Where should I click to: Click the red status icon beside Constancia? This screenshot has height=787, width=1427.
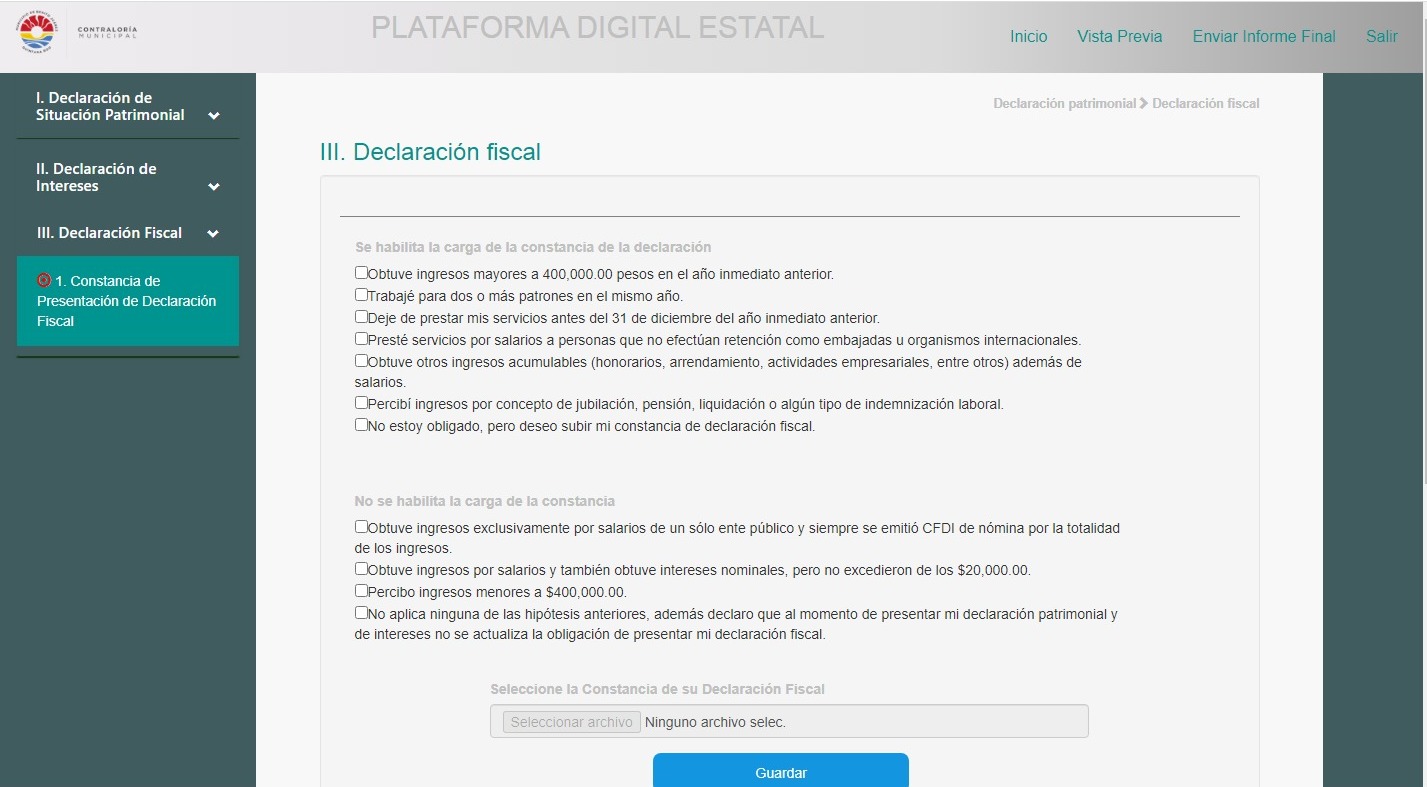(44, 281)
